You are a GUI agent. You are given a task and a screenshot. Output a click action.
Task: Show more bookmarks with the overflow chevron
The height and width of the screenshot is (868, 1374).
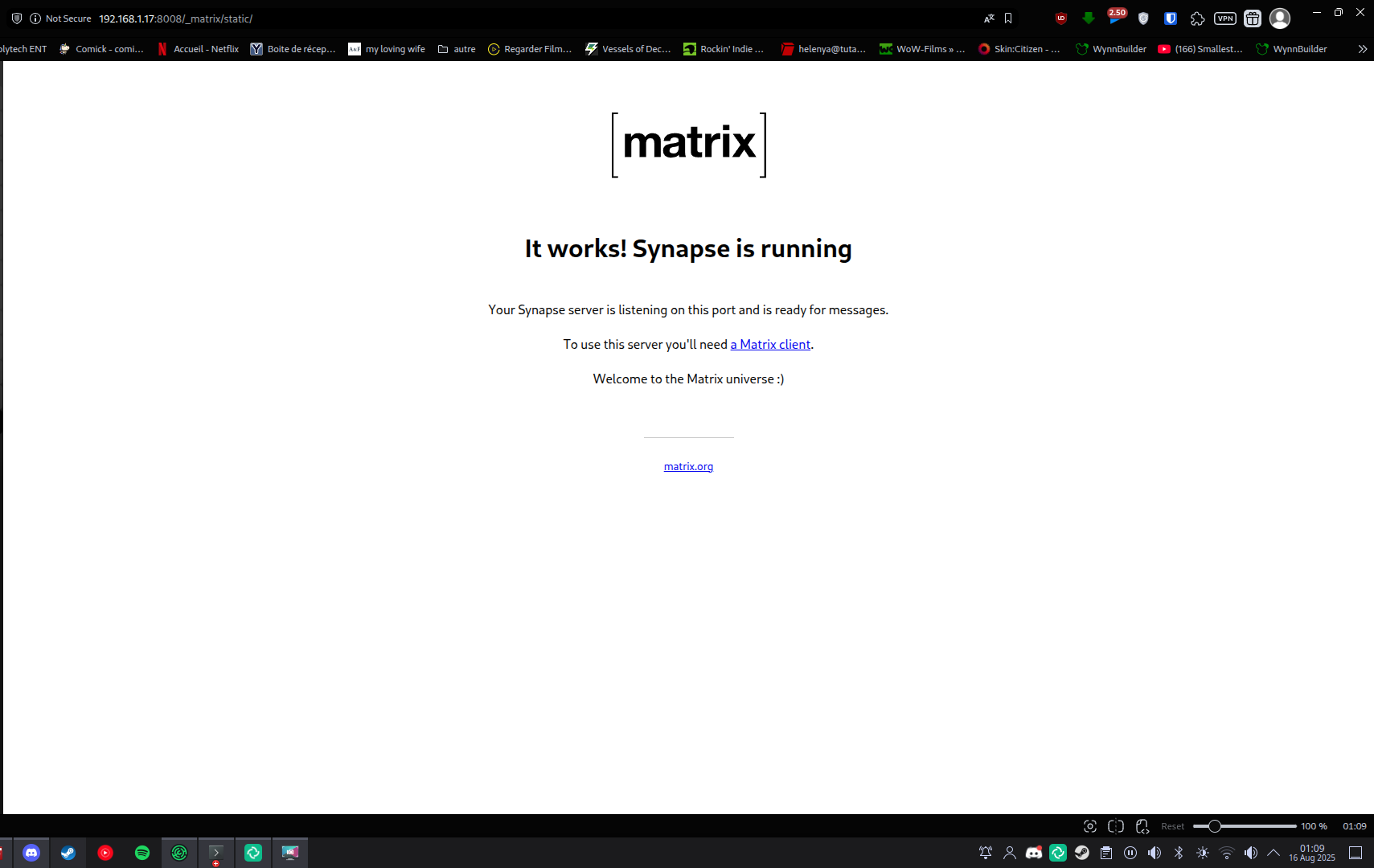point(1363,49)
